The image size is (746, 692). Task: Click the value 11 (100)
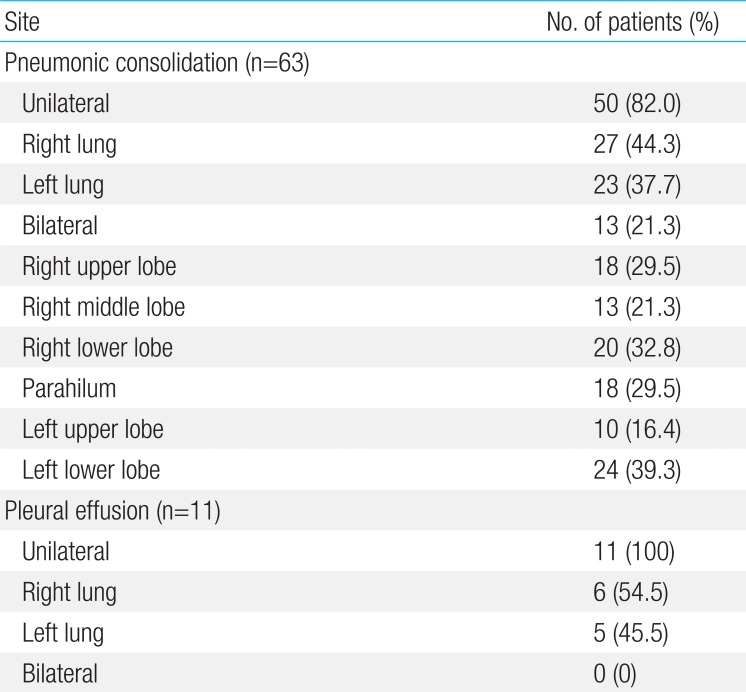(634, 552)
